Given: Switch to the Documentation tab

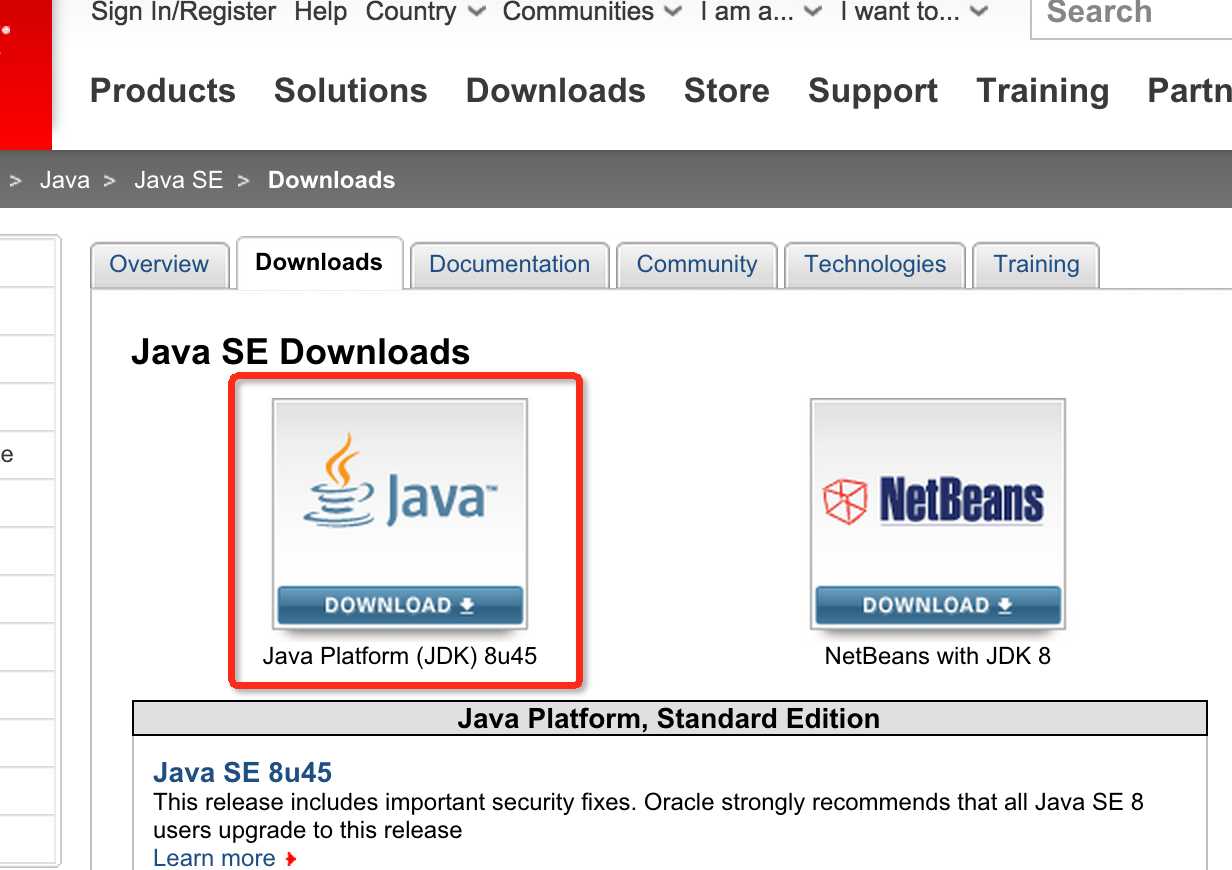Looking at the screenshot, I should tap(510, 265).
